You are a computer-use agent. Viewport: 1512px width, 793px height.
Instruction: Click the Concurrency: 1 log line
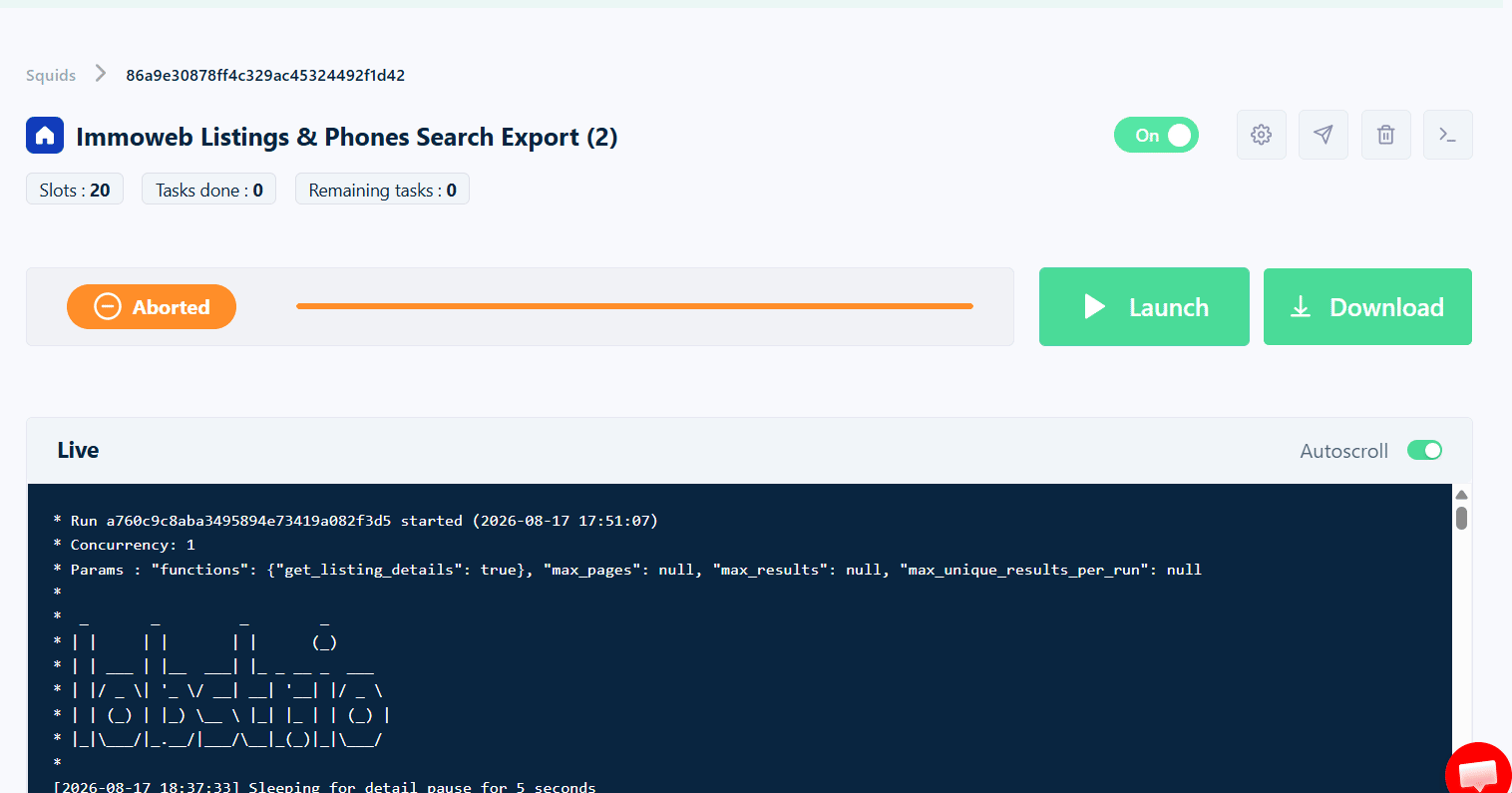pyautogui.click(x=125, y=545)
